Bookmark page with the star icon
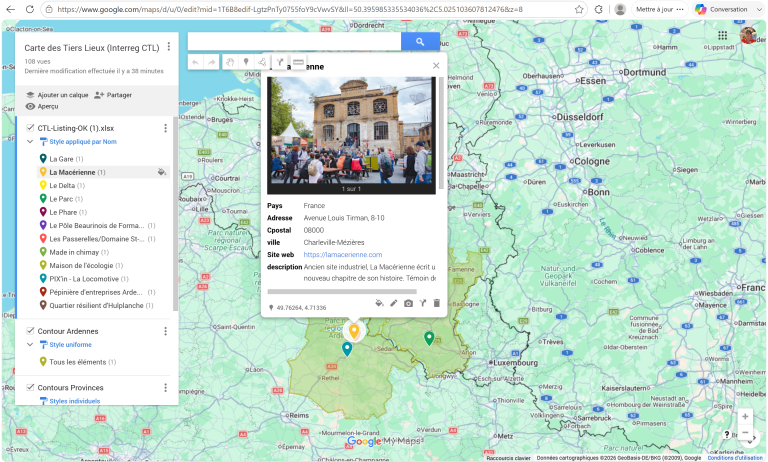Image resolution: width=768 pixels, height=462 pixels. [579, 9]
